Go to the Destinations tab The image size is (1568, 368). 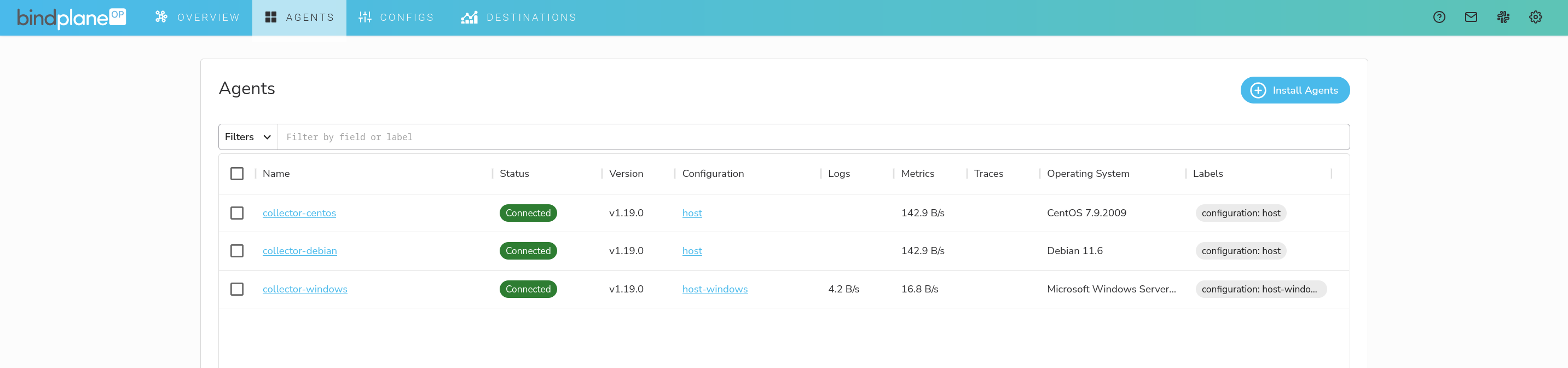[519, 18]
